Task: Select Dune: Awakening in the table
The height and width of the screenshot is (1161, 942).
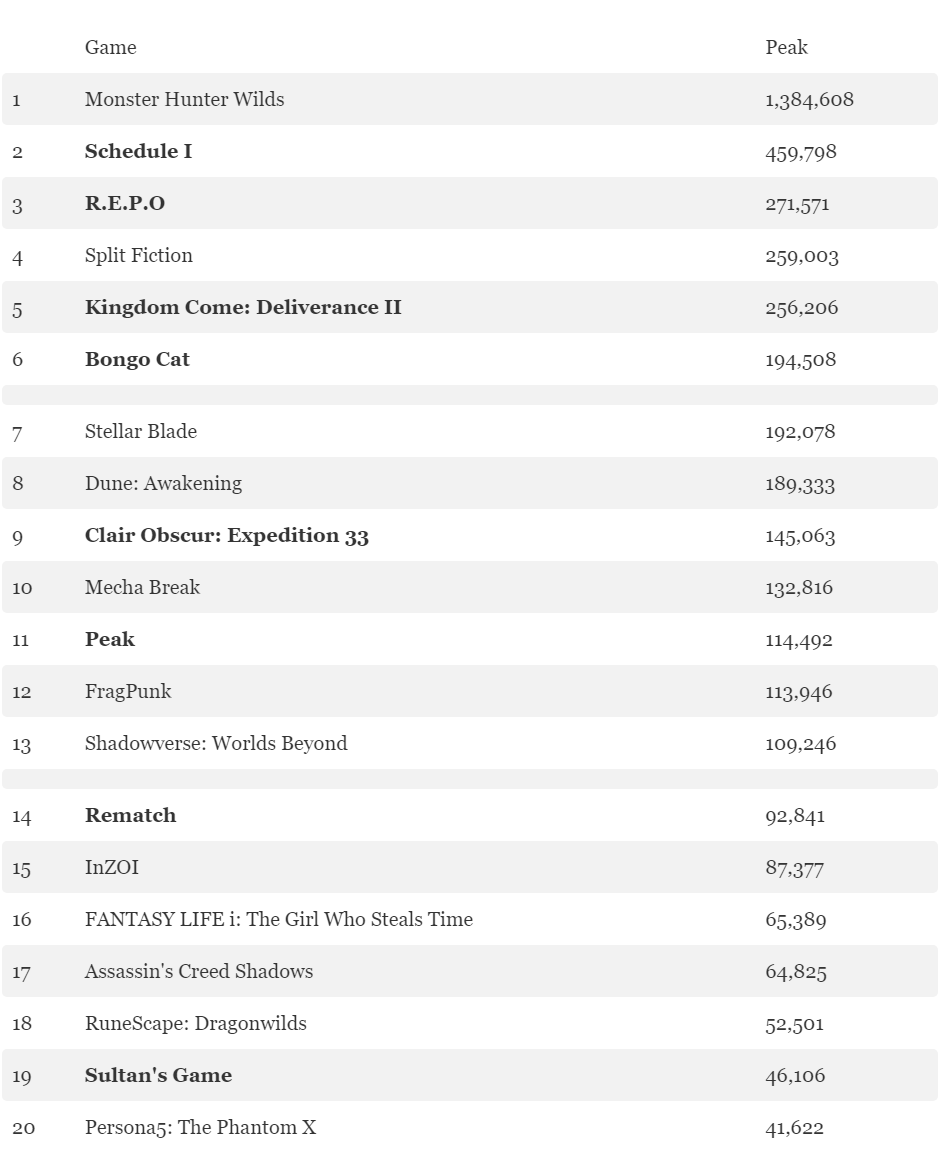Action: coord(163,483)
